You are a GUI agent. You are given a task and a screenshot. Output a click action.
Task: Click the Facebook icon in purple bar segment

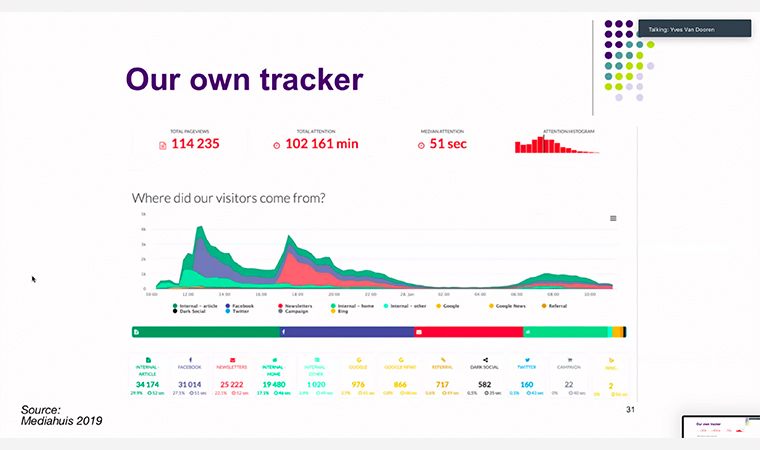[x=284, y=332]
